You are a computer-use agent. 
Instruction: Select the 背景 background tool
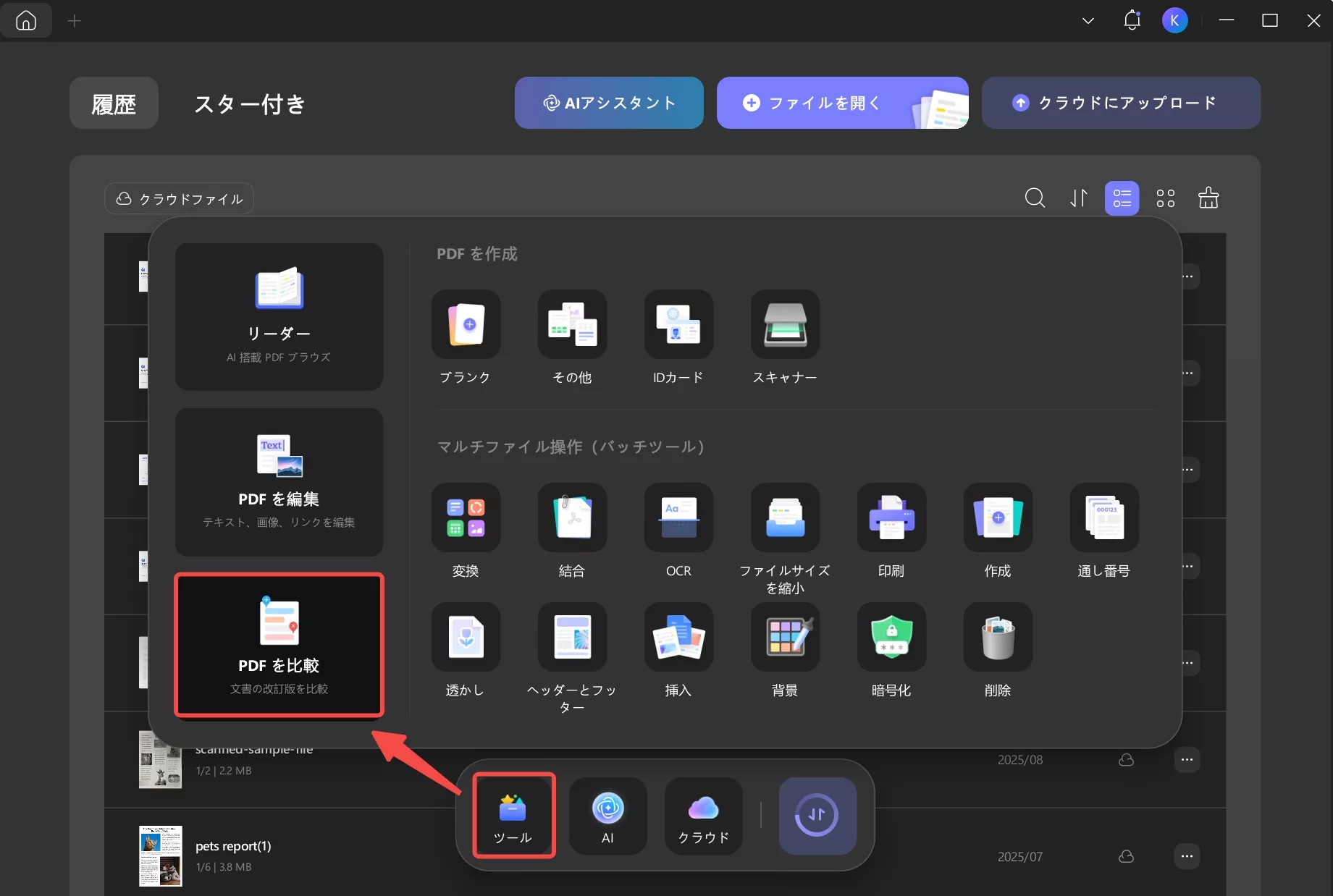[x=785, y=637]
